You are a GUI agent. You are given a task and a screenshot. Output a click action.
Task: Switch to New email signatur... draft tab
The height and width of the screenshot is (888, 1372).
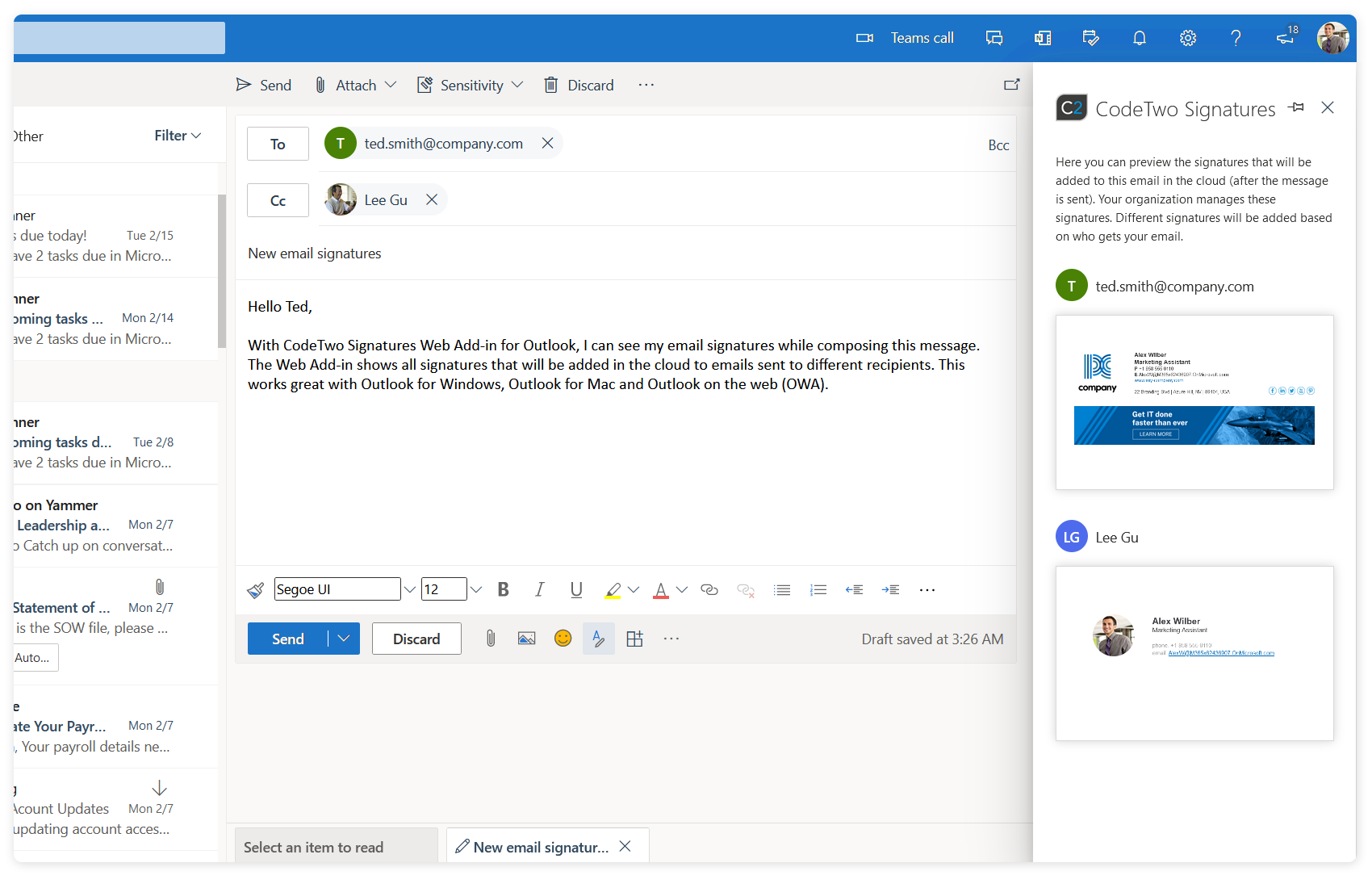[x=533, y=847]
